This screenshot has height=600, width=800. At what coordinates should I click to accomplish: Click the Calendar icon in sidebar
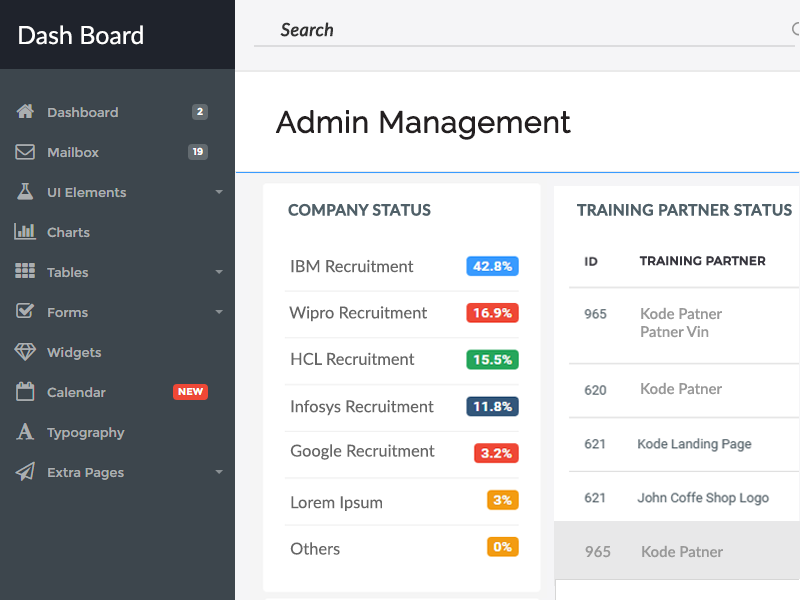[25, 391]
